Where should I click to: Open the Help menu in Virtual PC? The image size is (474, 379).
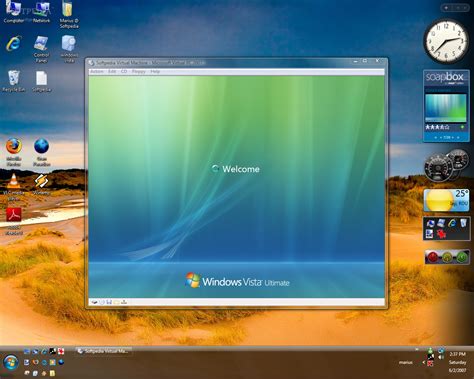tap(155, 72)
